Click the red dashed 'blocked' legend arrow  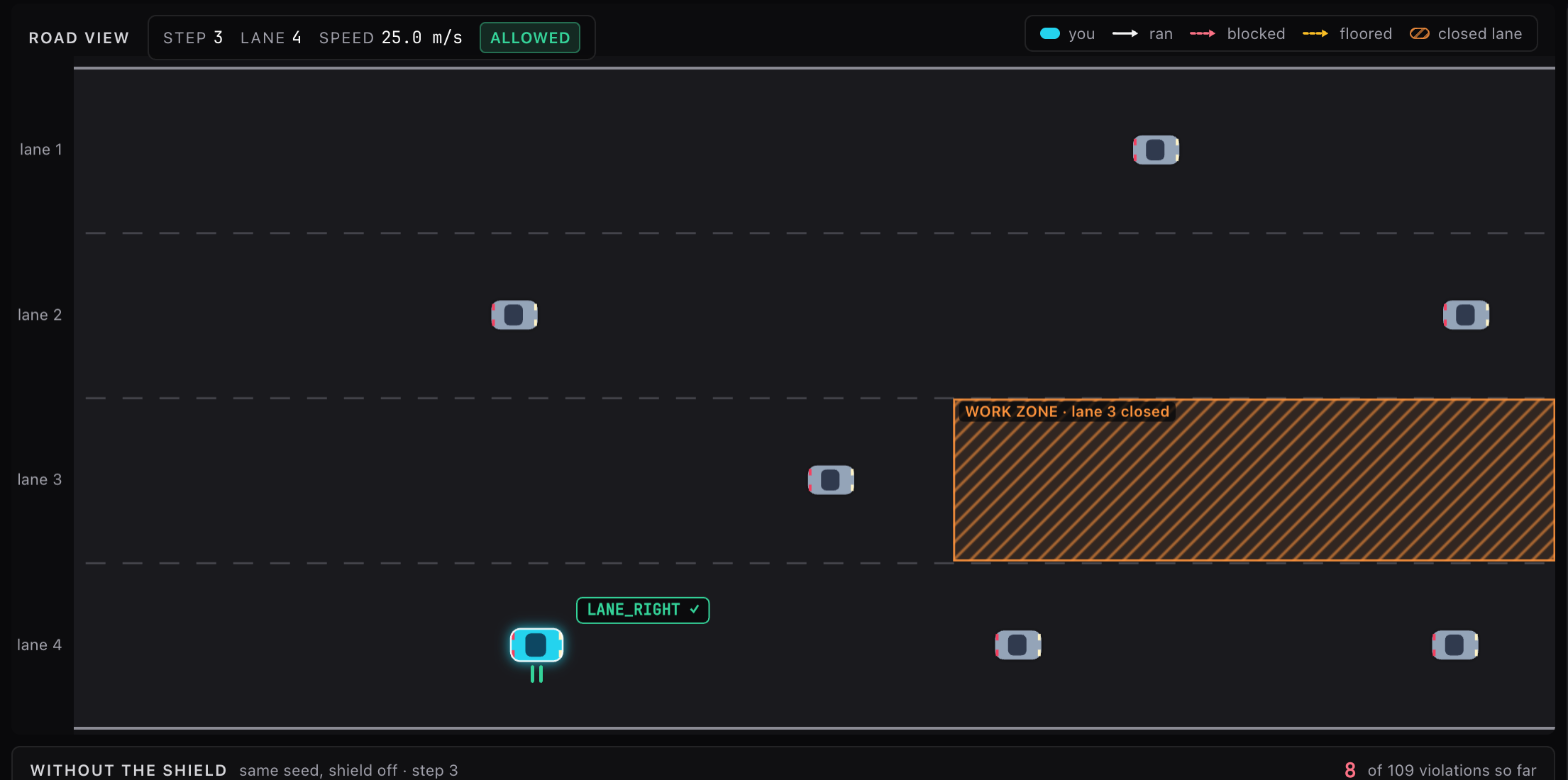(1202, 34)
